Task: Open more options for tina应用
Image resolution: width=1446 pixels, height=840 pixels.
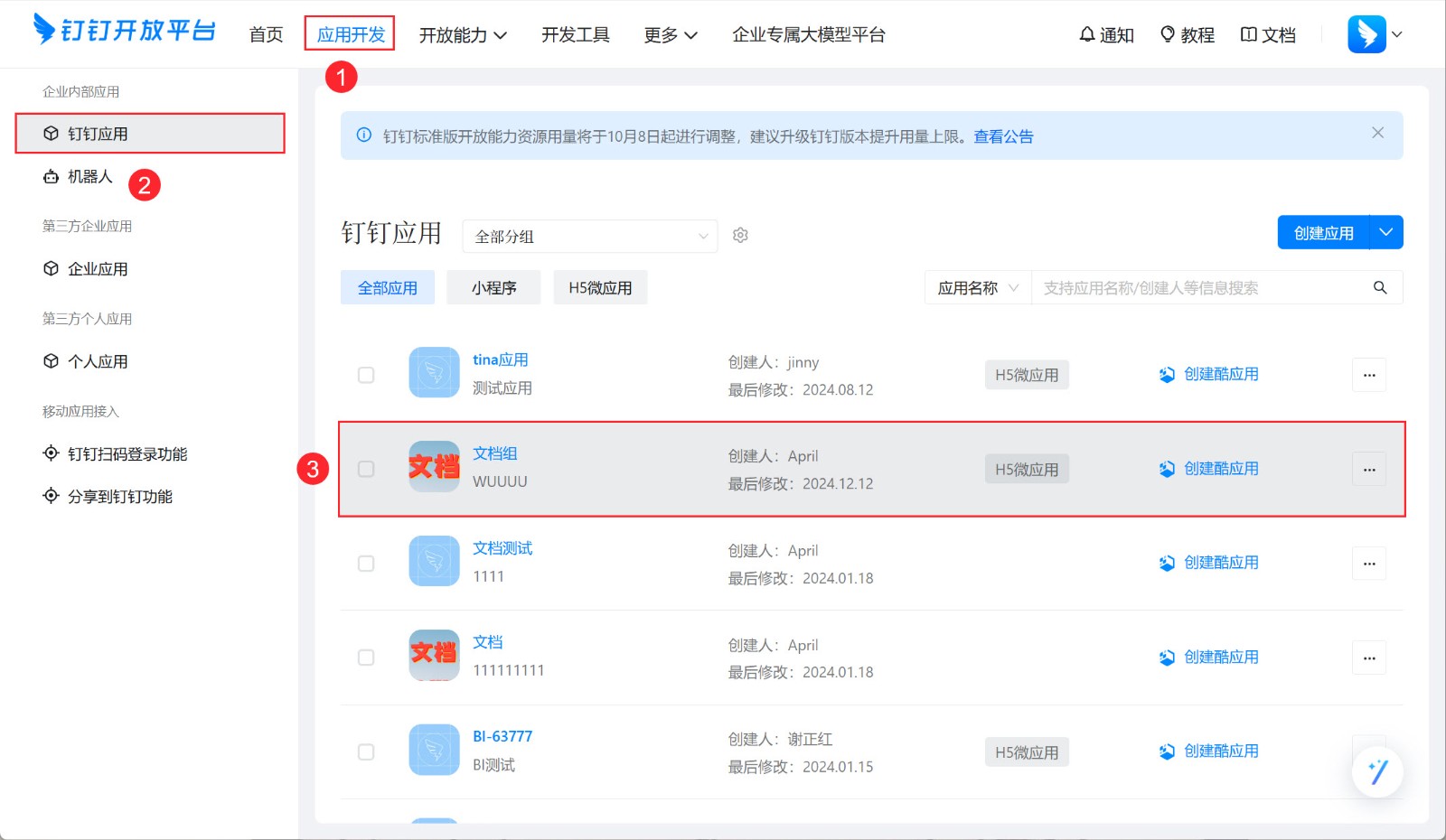Action: pyautogui.click(x=1368, y=375)
